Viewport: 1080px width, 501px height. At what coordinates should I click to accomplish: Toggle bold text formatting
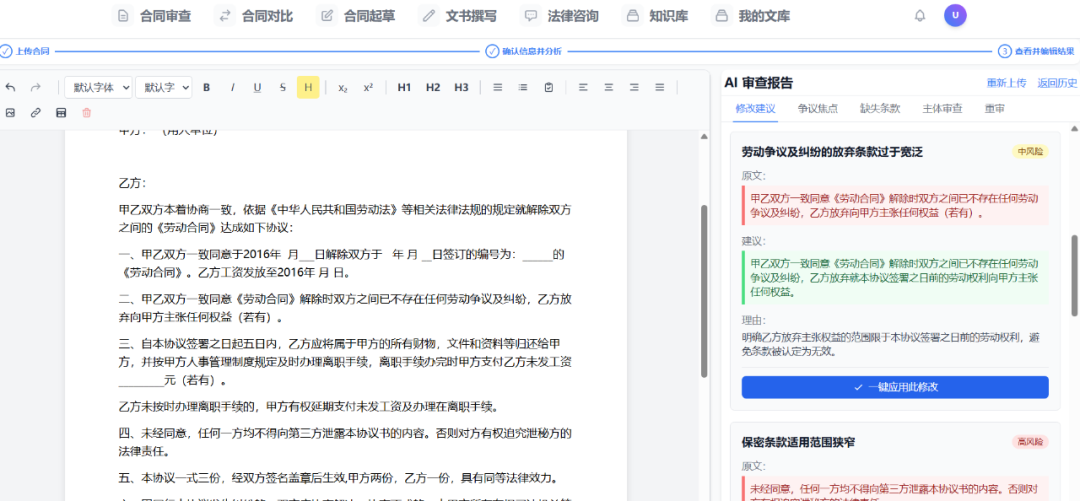[207, 87]
